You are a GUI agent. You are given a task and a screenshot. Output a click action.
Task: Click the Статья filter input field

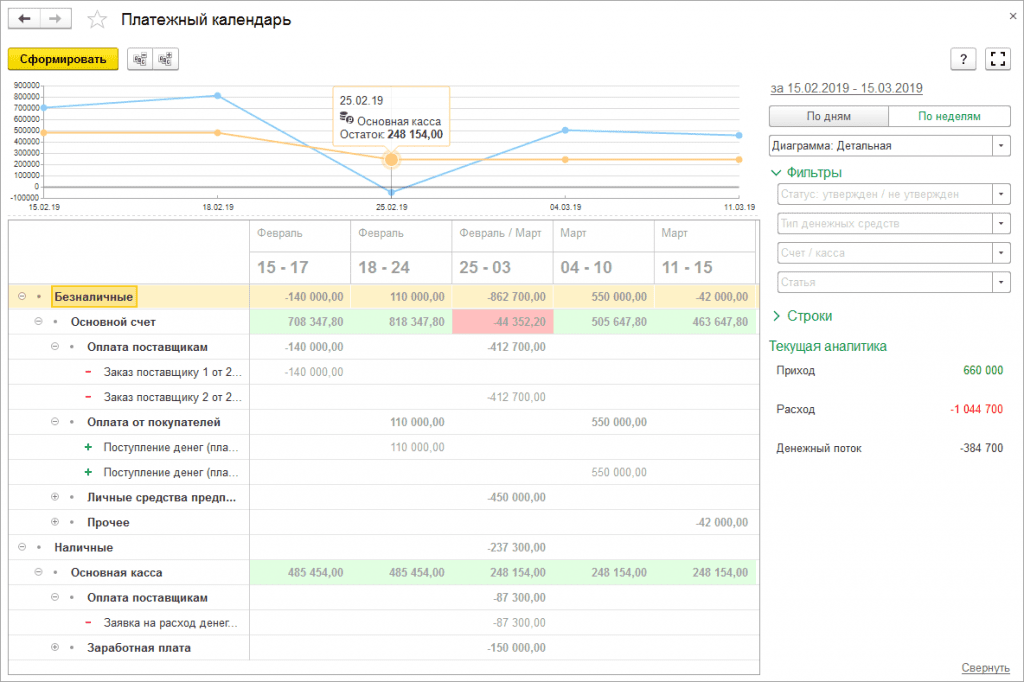tap(885, 282)
